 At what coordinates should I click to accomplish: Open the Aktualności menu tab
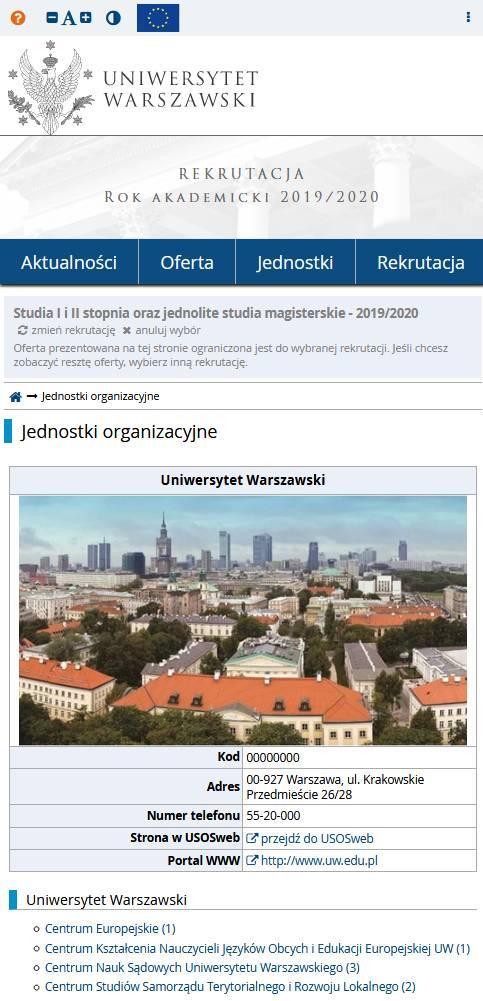pyautogui.click(x=69, y=262)
